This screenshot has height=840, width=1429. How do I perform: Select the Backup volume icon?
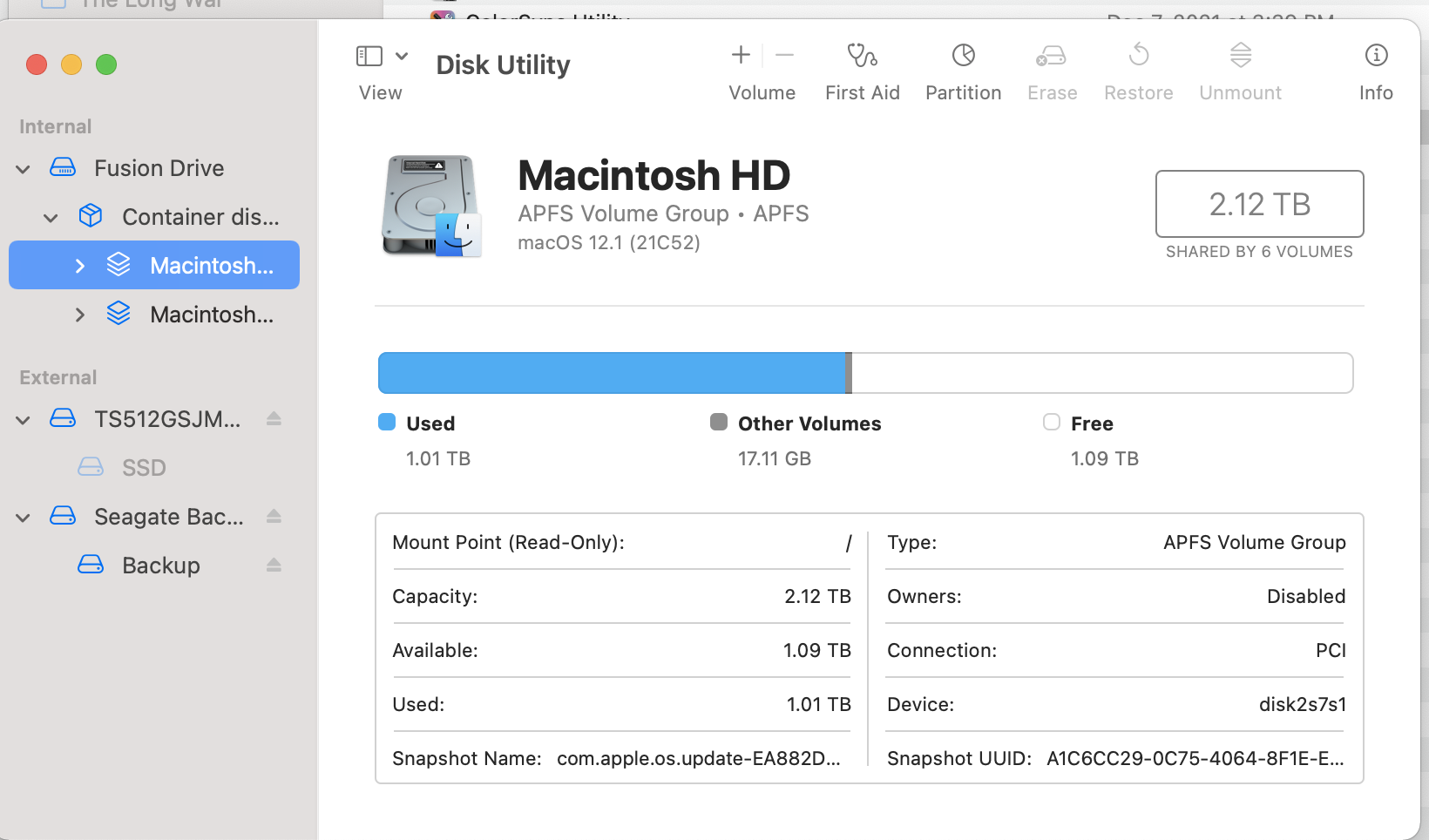pyautogui.click(x=91, y=565)
